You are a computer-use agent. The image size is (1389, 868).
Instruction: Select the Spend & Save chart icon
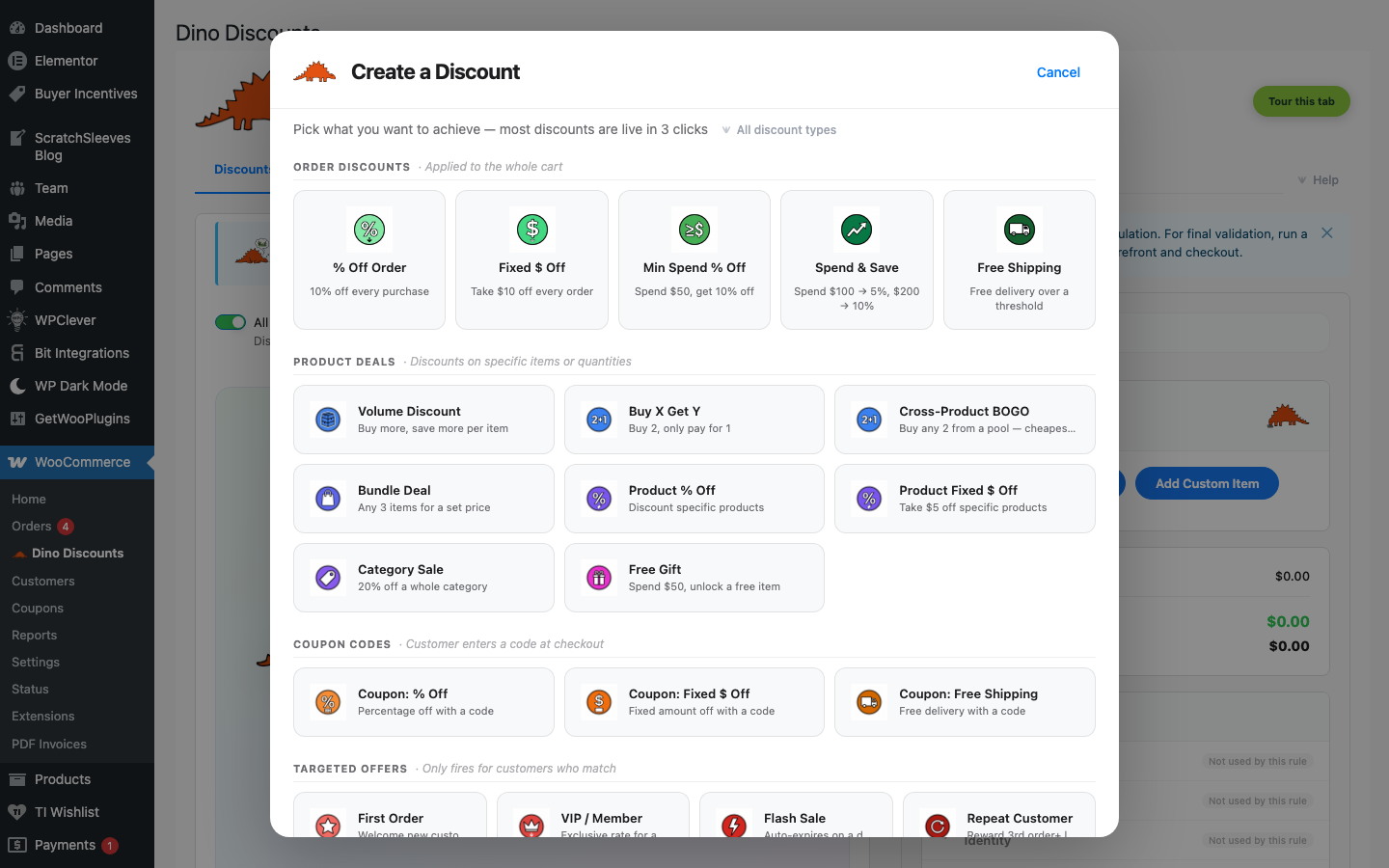tap(857, 230)
